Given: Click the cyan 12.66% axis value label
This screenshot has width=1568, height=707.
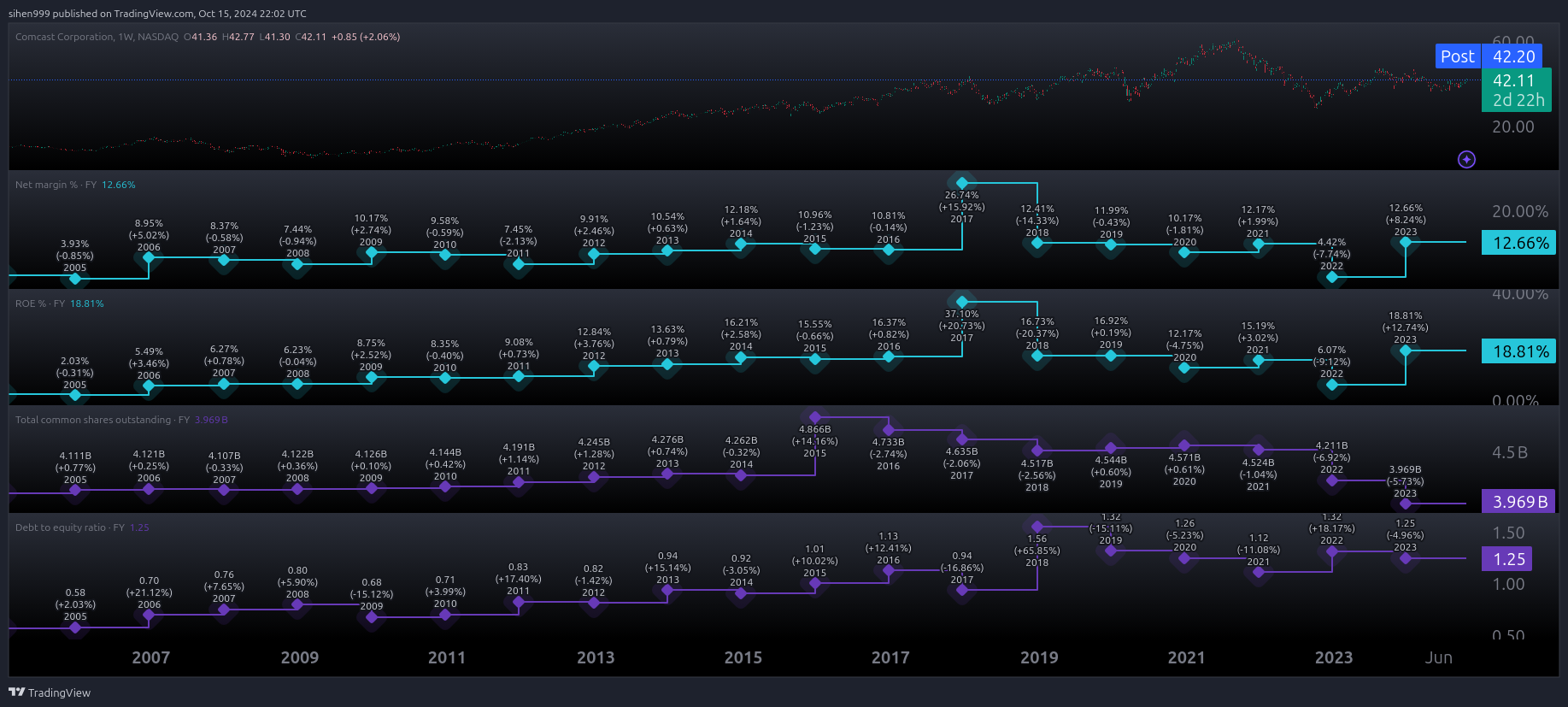Looking at the screenshot, I should pyautogui.click(x=1519, y=243).
